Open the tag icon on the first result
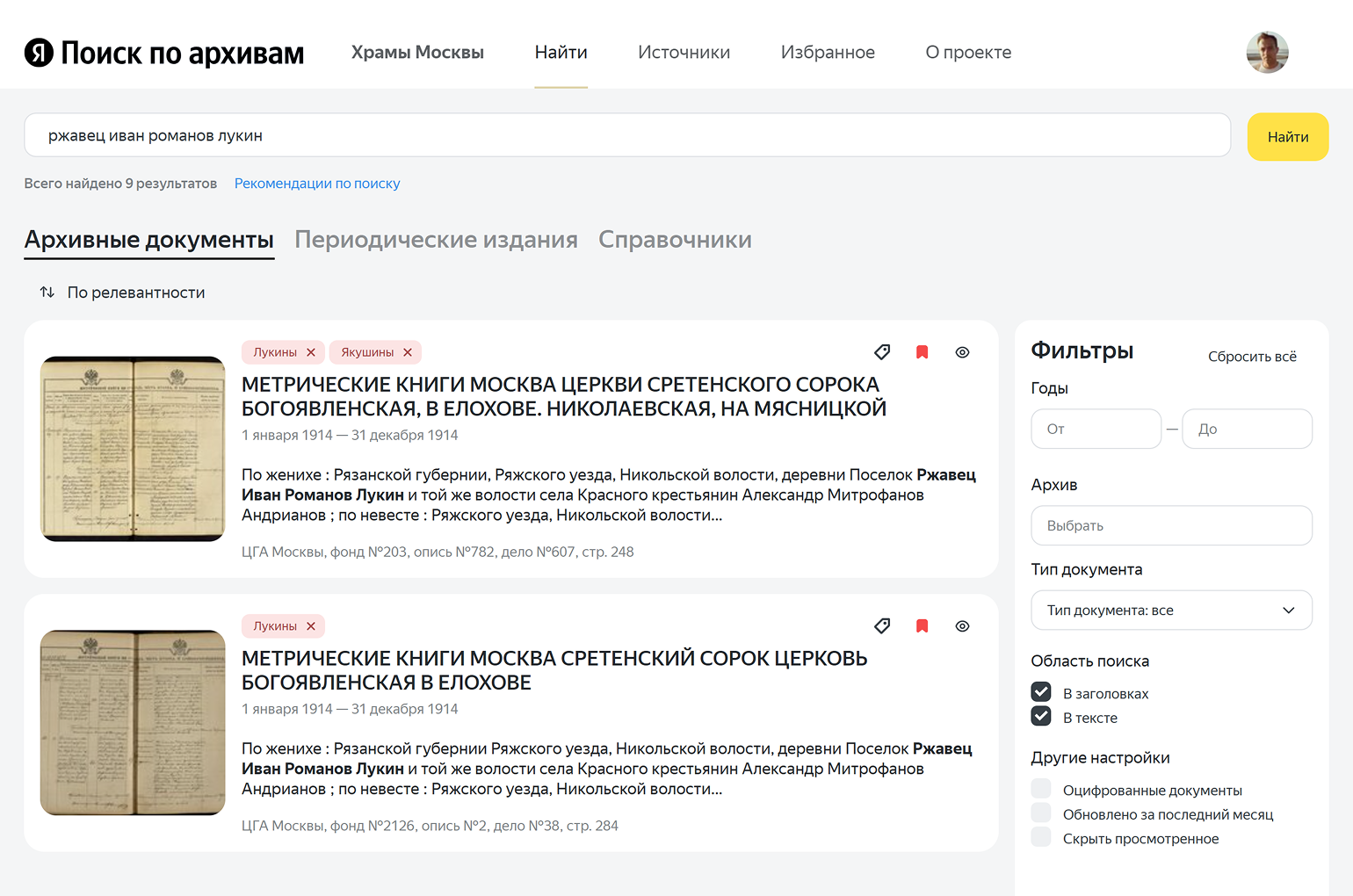The width and height of the screenshot is (1353, 896). (882, 351)
